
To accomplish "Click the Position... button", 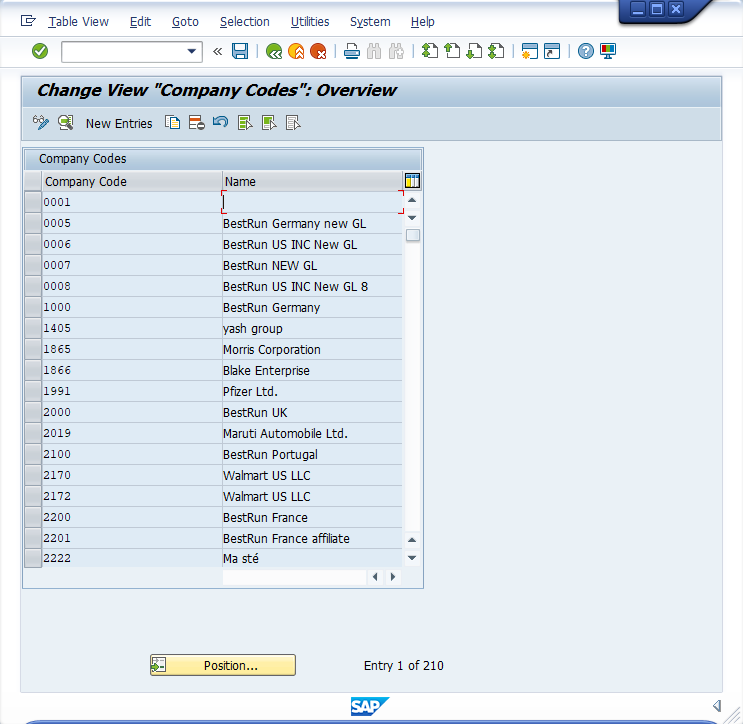I will click(223, 665).
